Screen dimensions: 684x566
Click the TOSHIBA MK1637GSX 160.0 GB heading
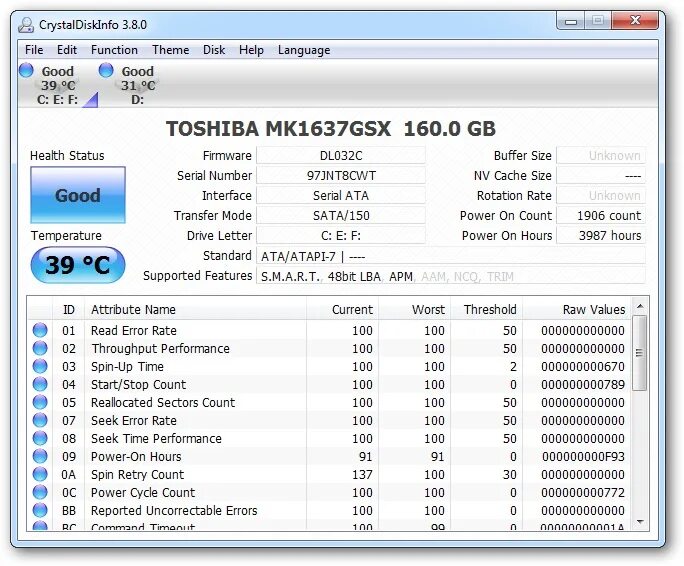[x=331, y=129]
